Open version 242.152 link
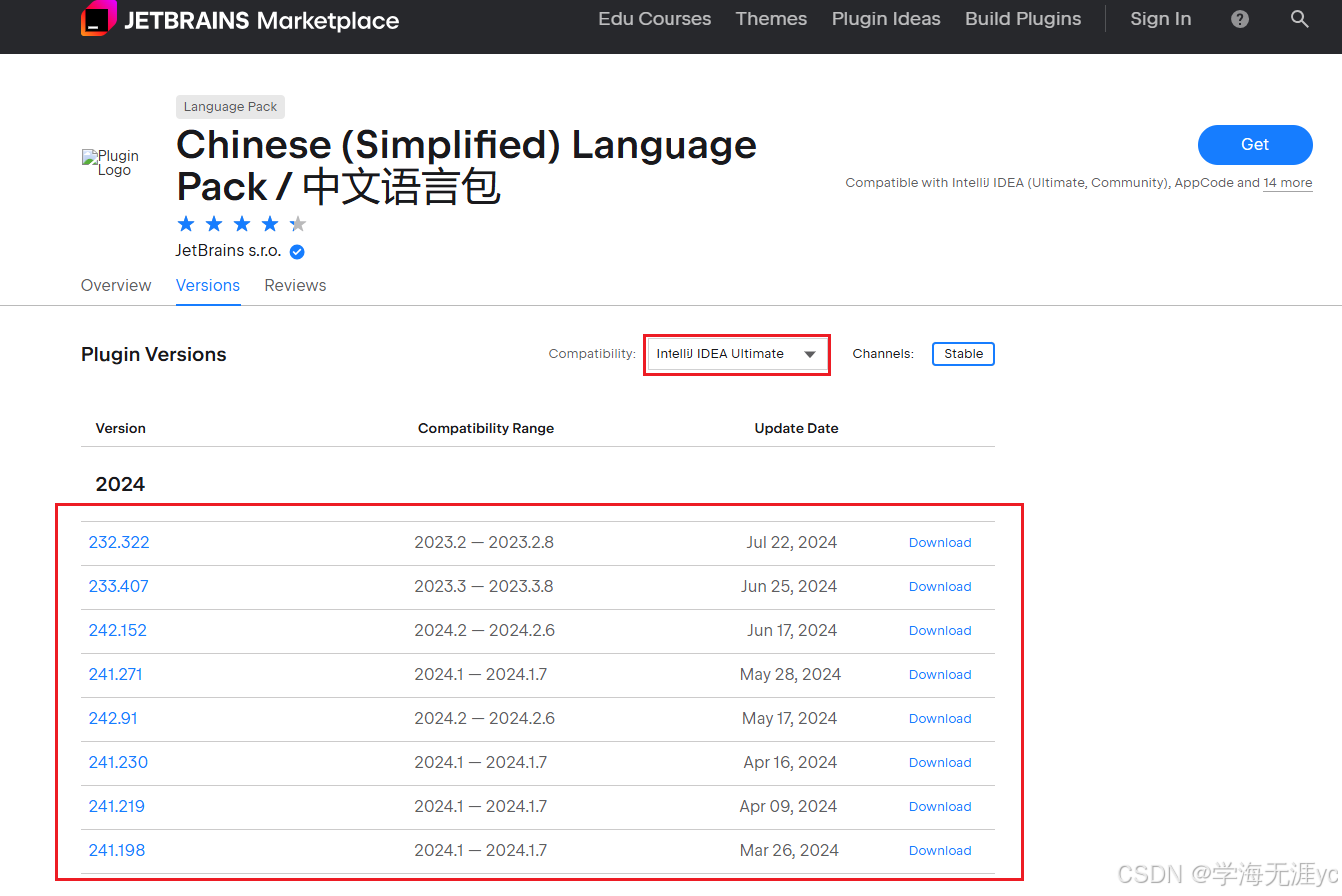Viewport: 1342px width, 896px height. pos(117,631)
